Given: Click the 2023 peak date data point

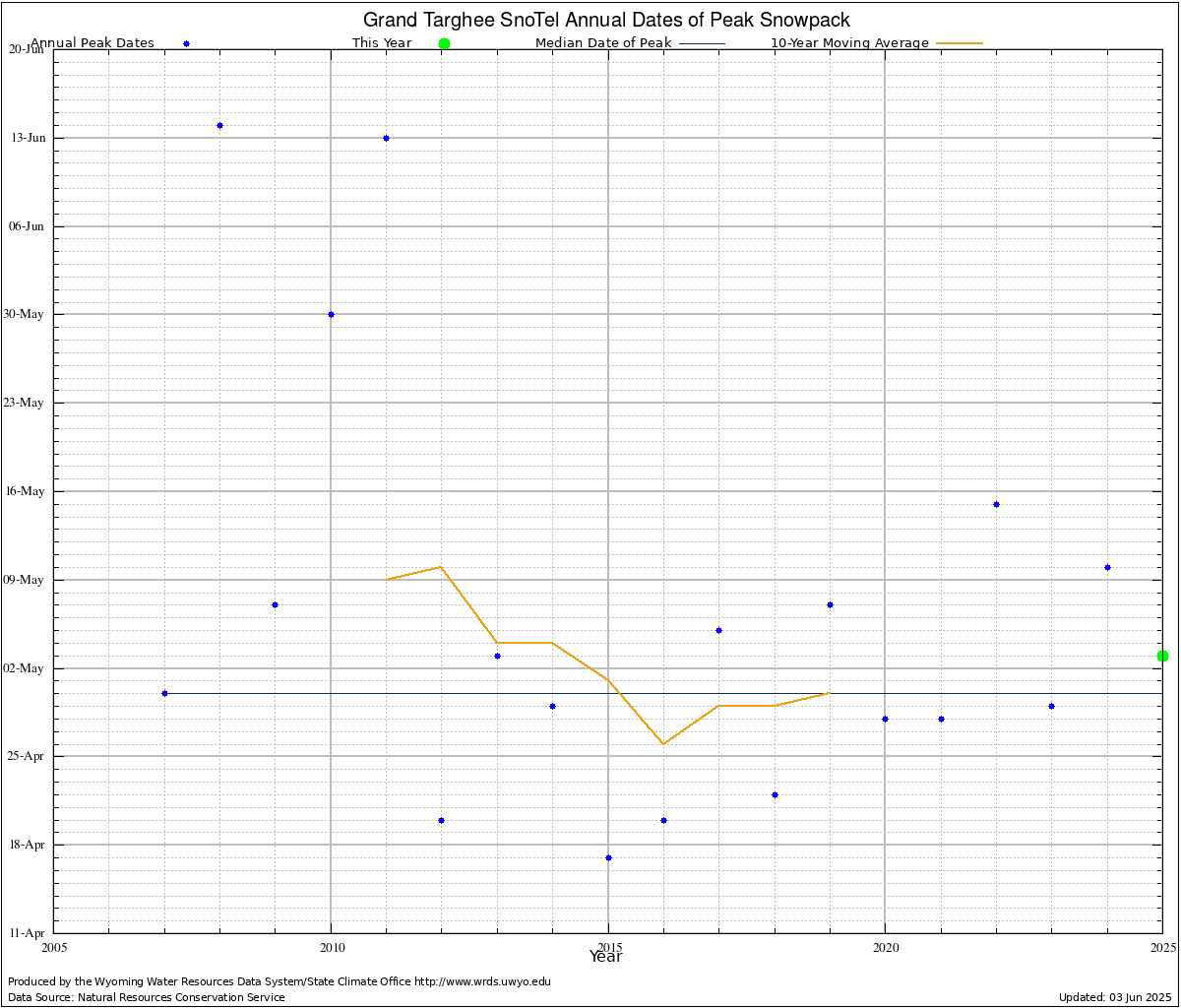Looking at the screenshot, I should pos(1051,706).
